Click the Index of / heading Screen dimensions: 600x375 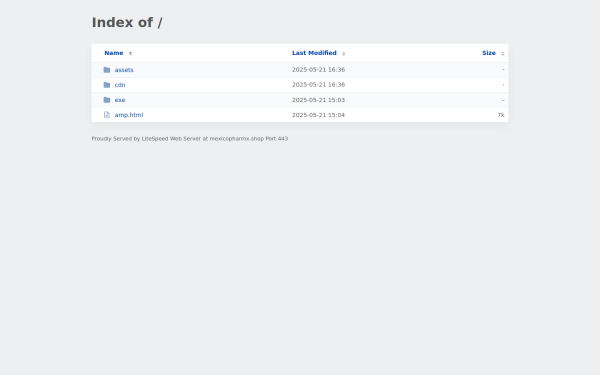tap(127, 23)
